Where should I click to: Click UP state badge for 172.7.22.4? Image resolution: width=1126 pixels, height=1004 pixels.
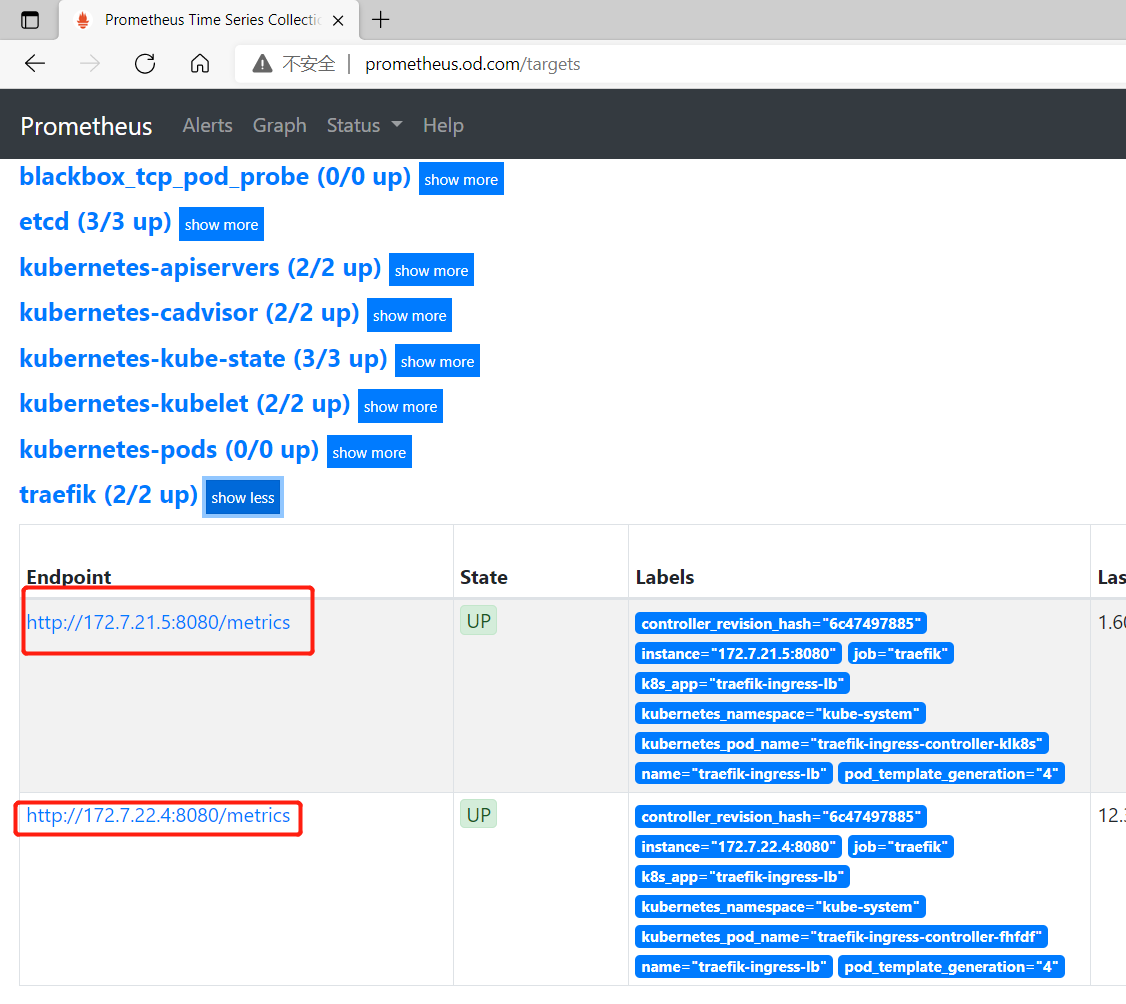(x=478, y=814)
